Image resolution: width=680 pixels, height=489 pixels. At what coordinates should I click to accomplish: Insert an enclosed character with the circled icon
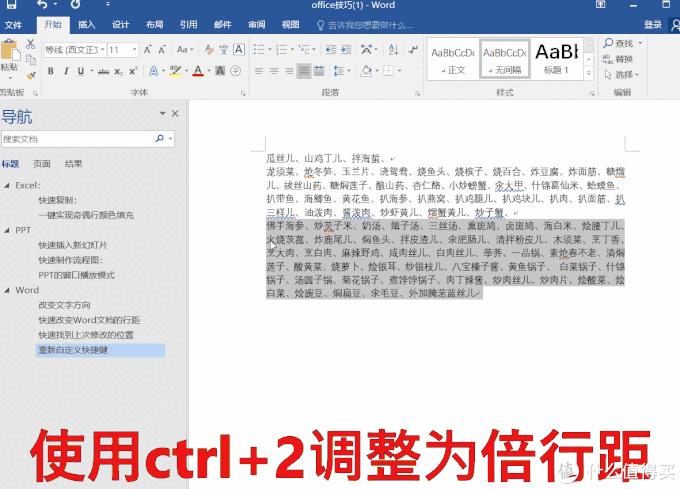pos(235,71)
